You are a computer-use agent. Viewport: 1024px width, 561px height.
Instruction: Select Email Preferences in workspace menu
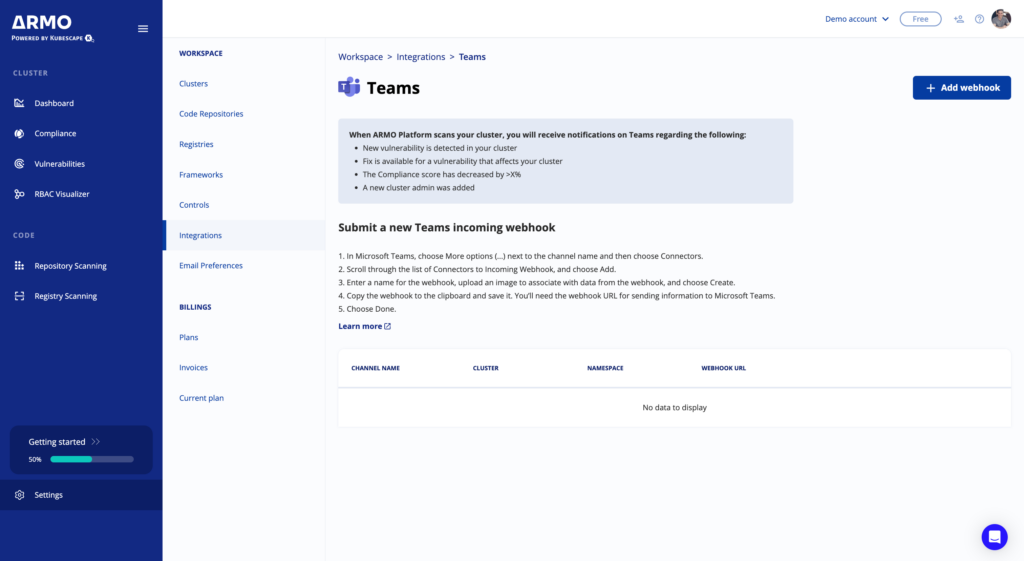(x=211, y=266)
